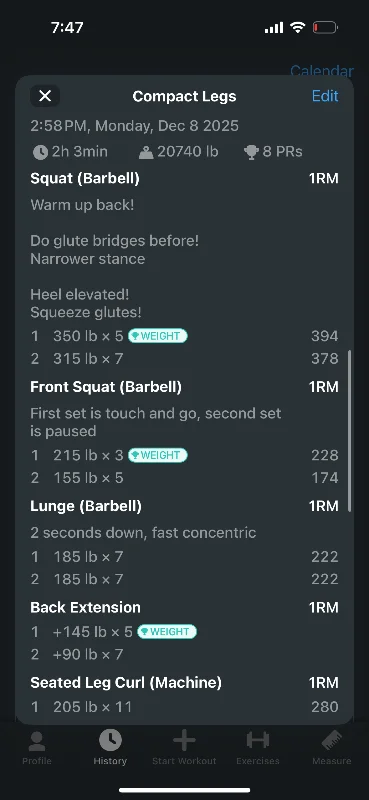Tap the Edit link
Image resolution: width=369 pixels, height=800 pixels.
(325, 96)
